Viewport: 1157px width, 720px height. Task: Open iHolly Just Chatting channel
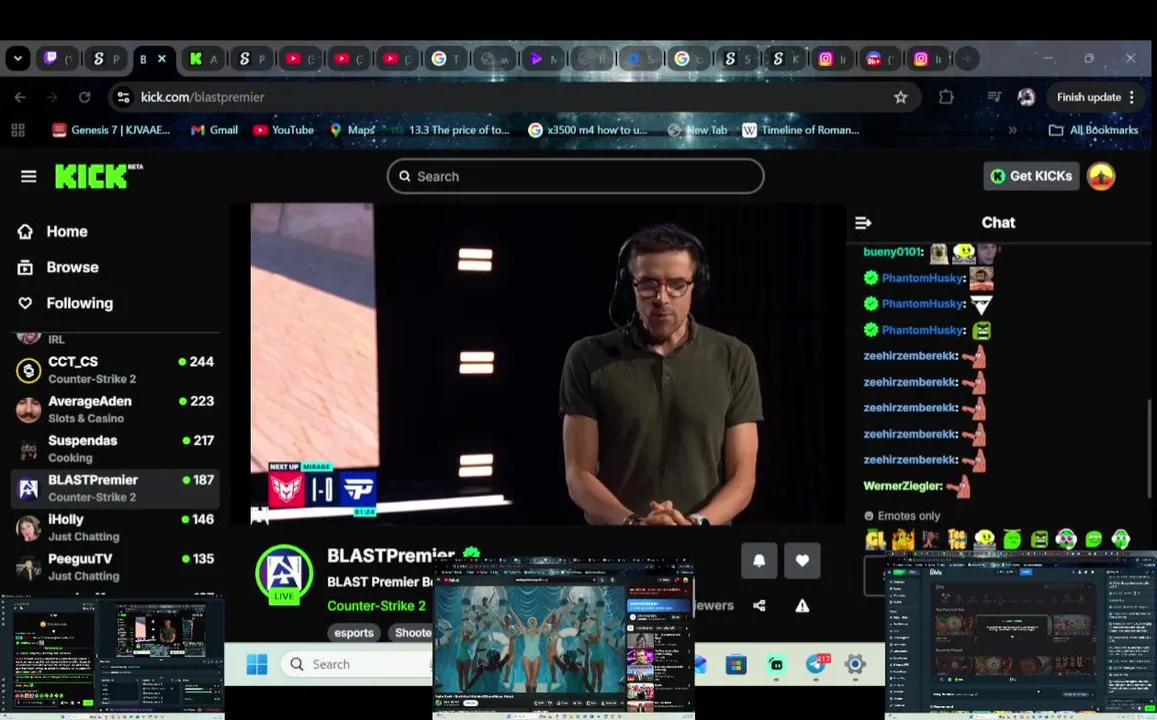(x=114, y=527)
